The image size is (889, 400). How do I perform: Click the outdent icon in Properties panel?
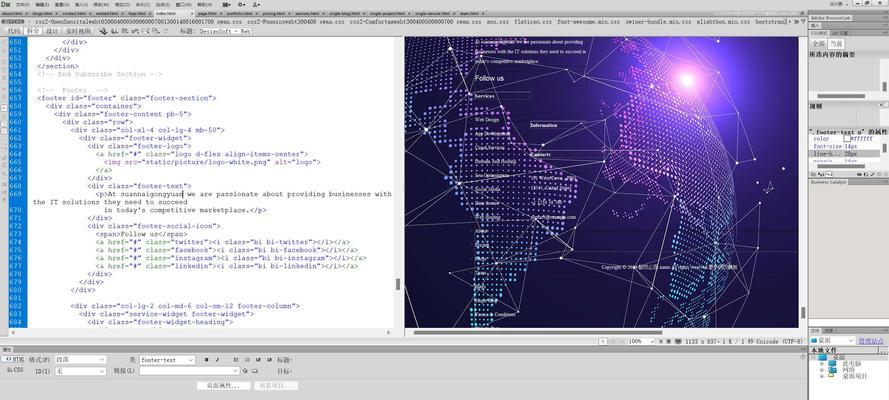click(258, 360)
